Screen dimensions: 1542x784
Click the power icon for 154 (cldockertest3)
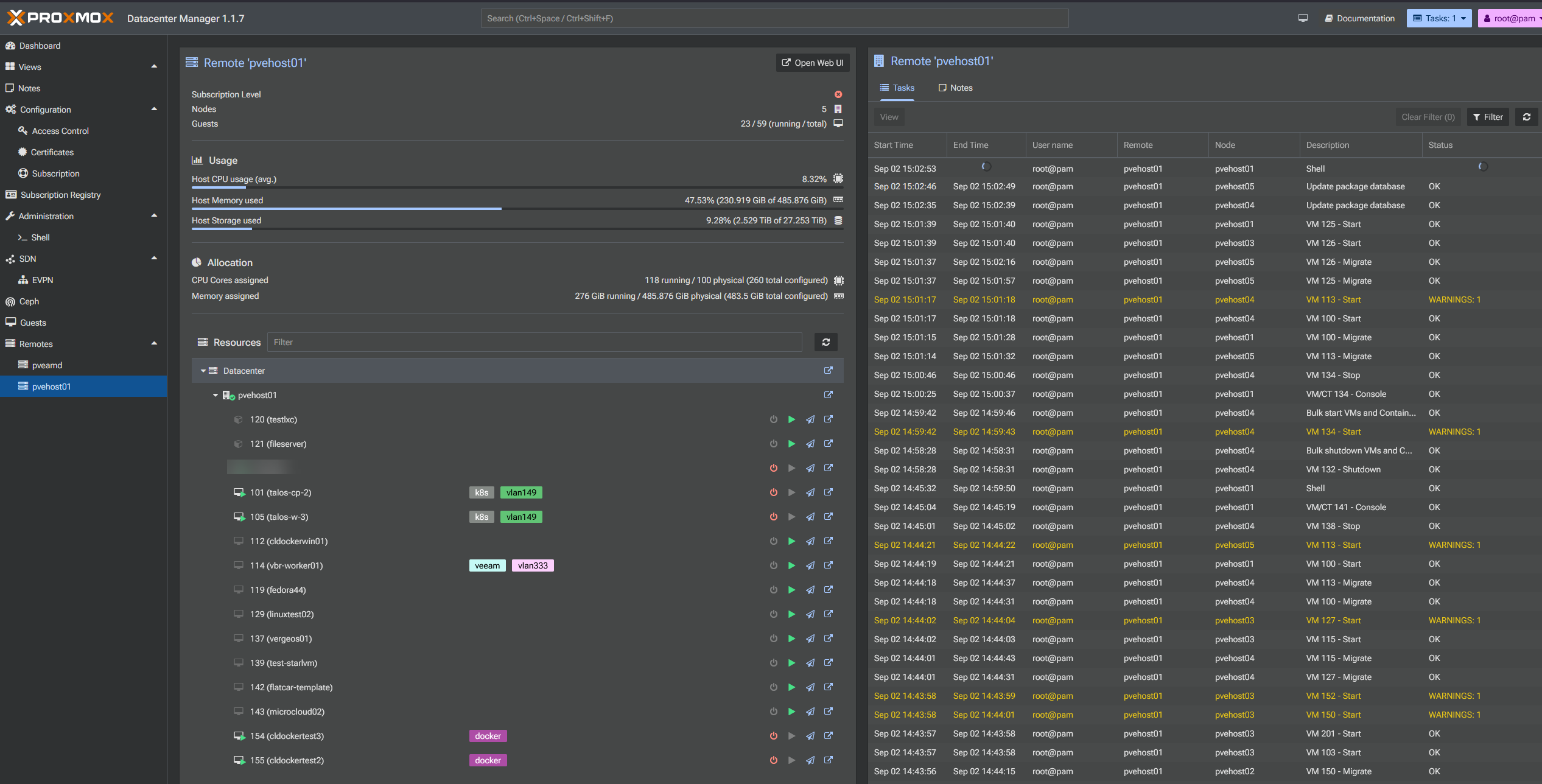[x=773, y=736]
